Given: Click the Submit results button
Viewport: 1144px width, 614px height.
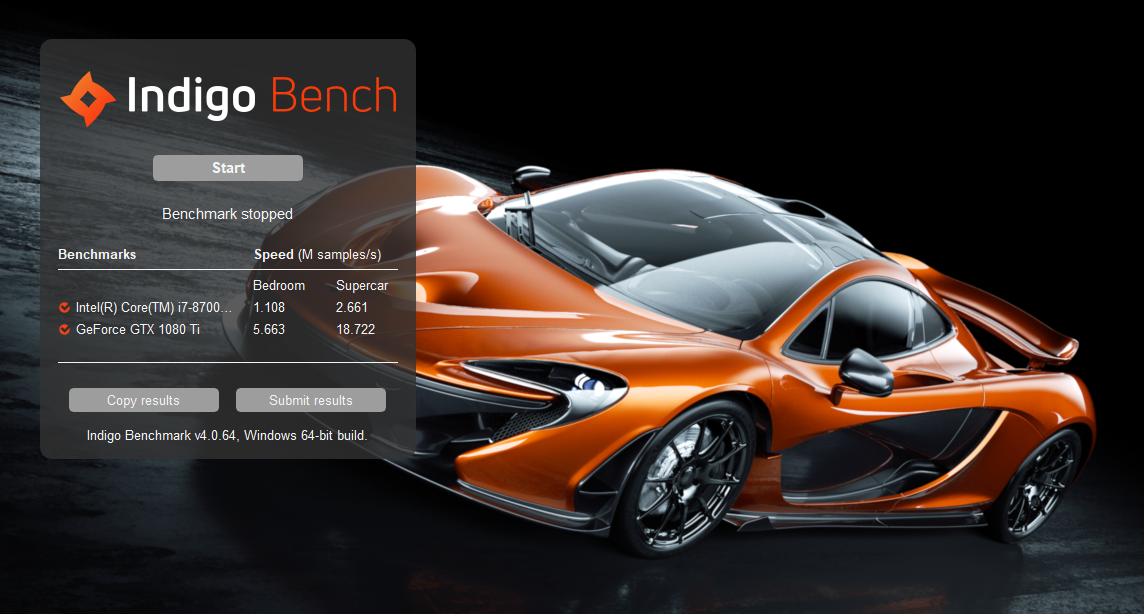Looking at the screenshot, I should [311, 400].
